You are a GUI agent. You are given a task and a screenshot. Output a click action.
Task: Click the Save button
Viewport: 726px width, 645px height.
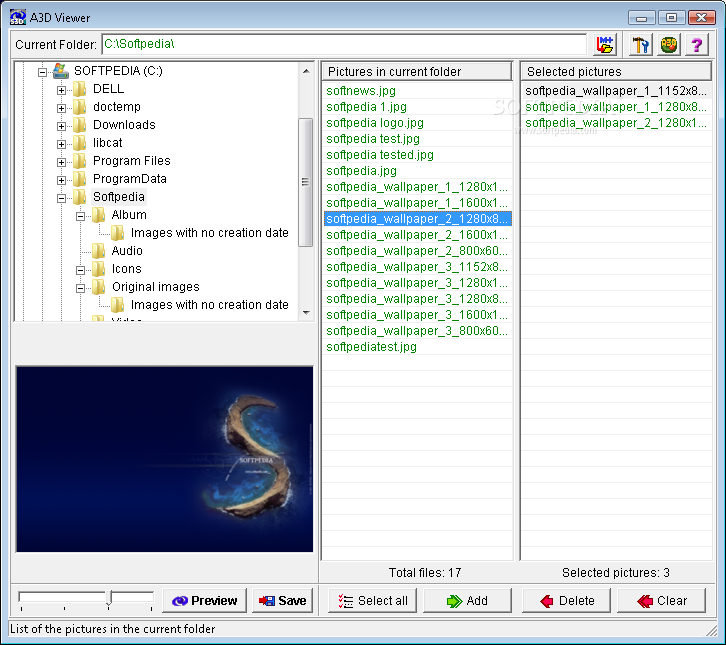coord(282,601)
